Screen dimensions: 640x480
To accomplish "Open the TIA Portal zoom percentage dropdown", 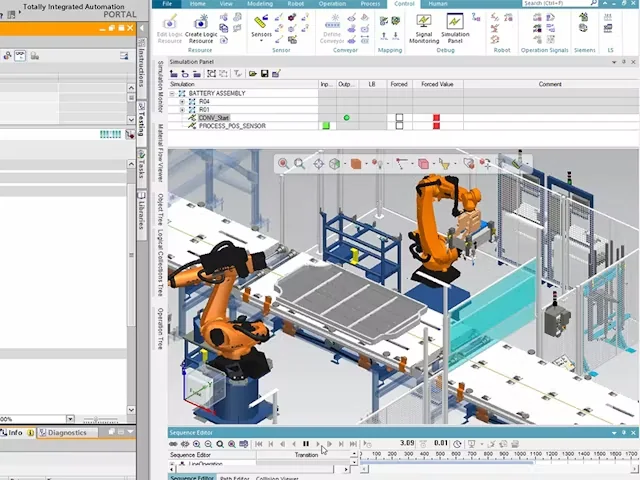I will click(70, 419).
